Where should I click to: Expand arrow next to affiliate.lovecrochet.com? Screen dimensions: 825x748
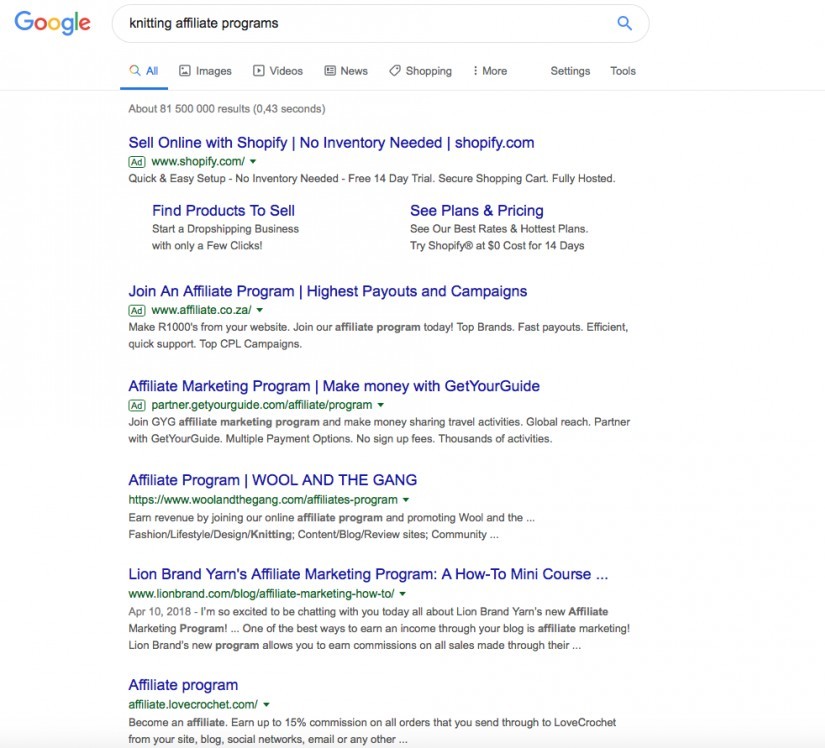(266, 704)
